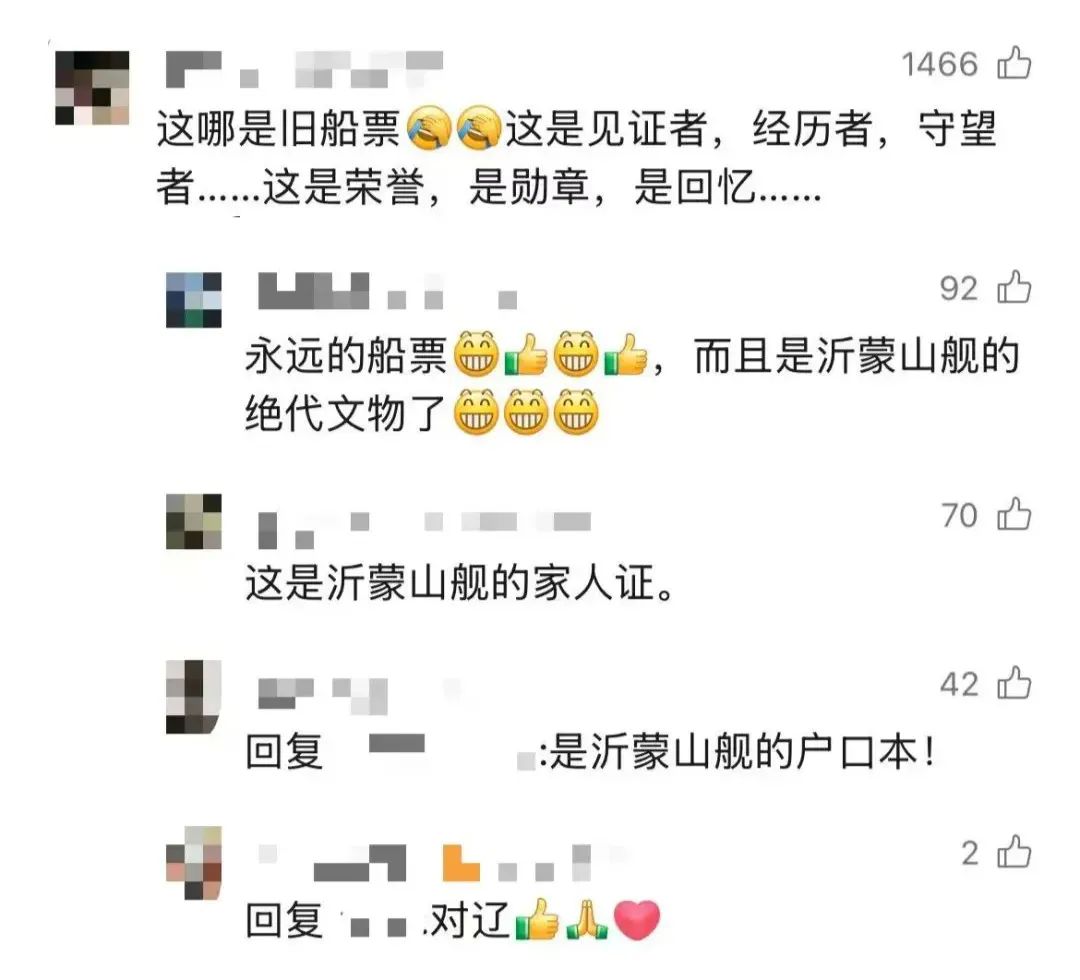Like the comment with 1466 likes
Screen dimensions: 1080x980
coord(1014,63)
